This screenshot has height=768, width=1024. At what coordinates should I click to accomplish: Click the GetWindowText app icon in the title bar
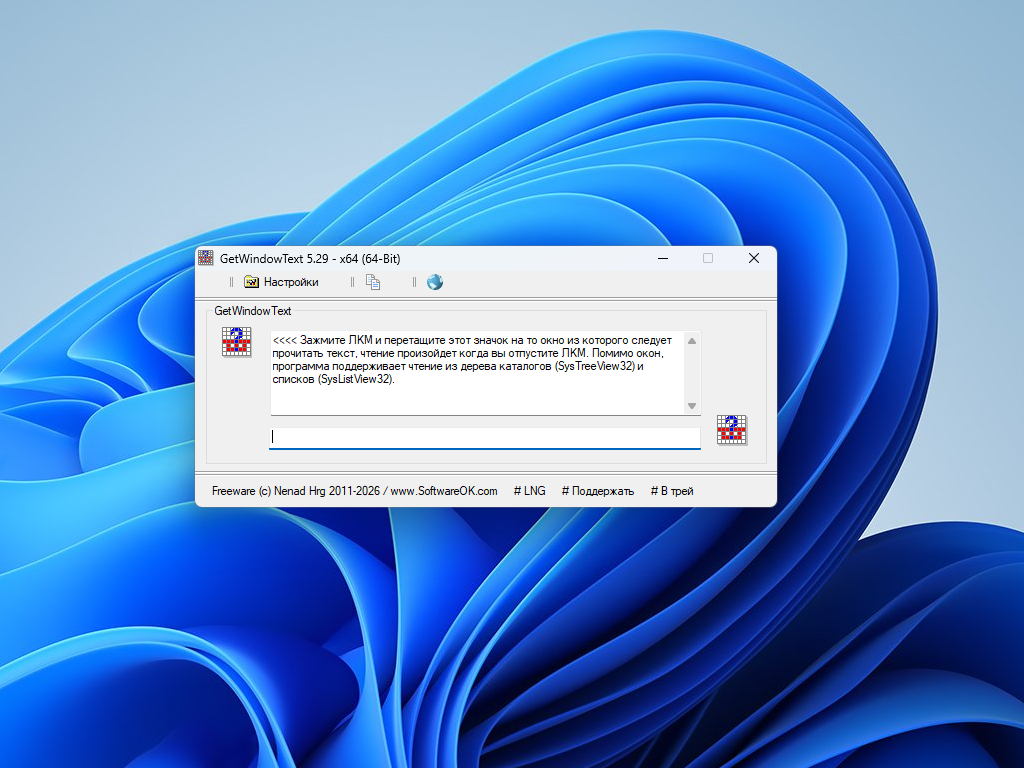206,258
